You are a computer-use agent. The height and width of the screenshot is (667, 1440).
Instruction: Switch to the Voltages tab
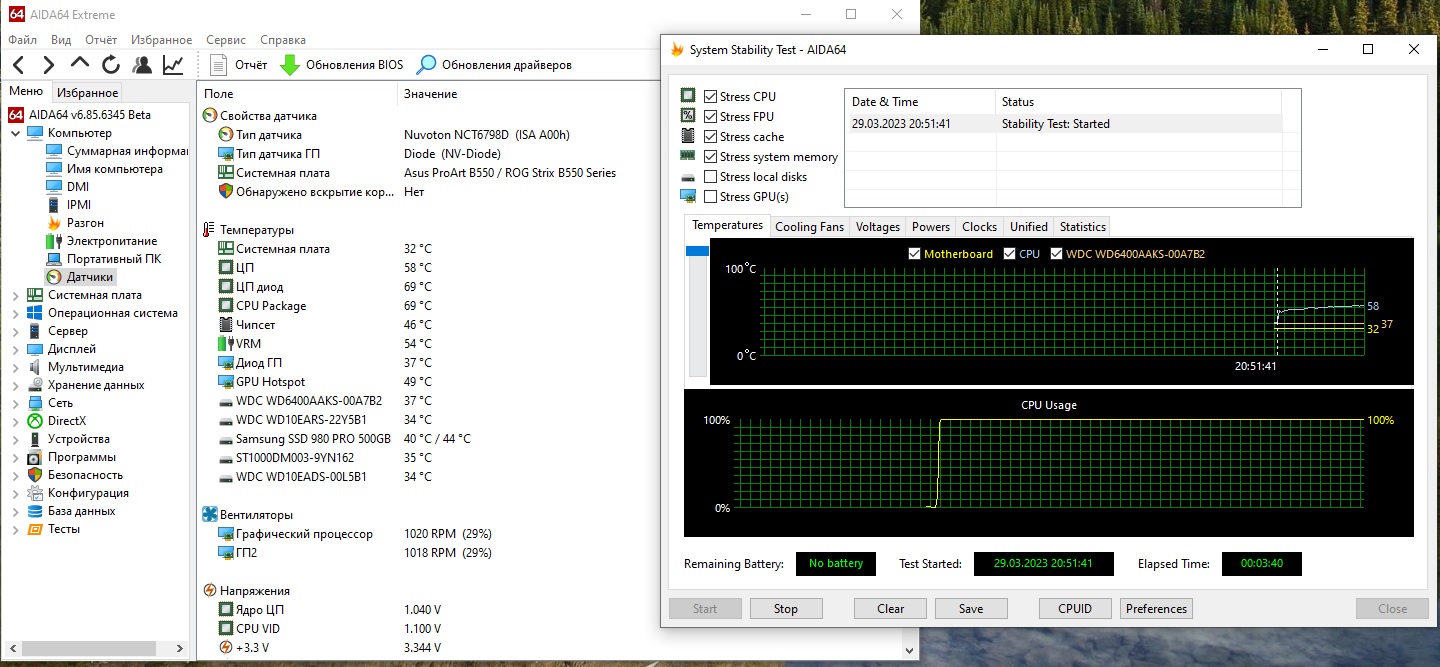click(x=878, y=227)
